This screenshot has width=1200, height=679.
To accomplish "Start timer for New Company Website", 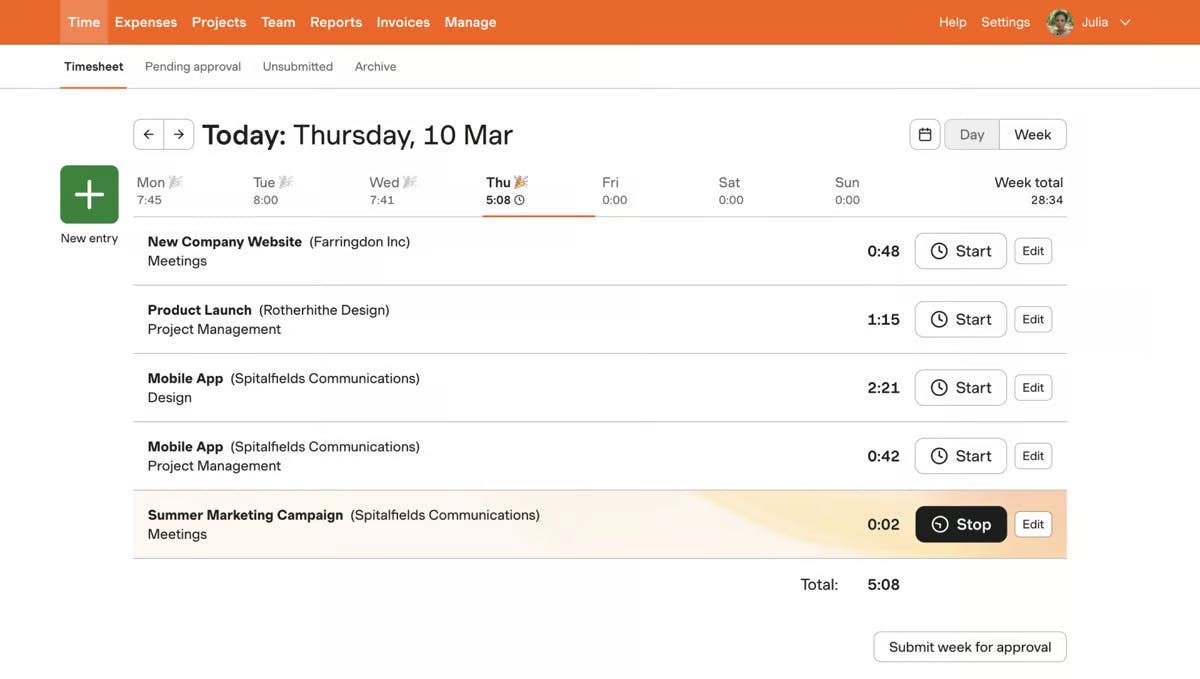I will coord(960,251).
